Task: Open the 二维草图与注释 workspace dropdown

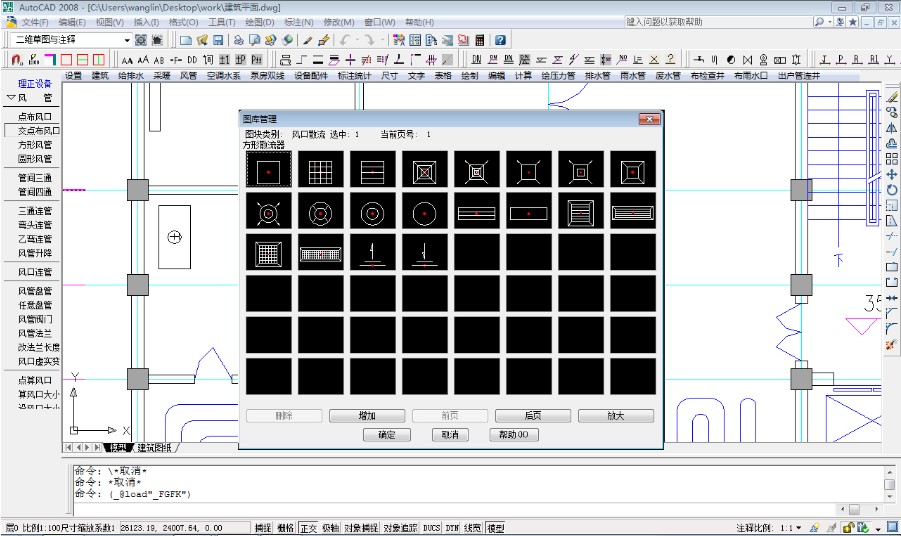Action: [x=126, y=40]
